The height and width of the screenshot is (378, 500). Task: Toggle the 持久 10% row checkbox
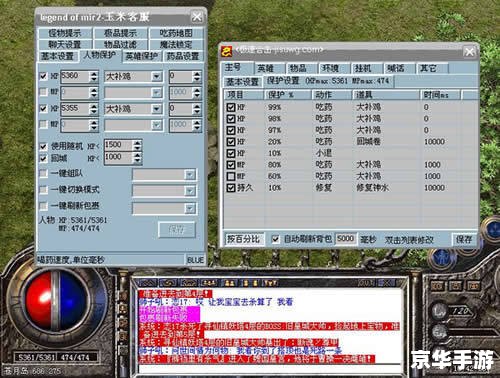click(x=231, y=188)
